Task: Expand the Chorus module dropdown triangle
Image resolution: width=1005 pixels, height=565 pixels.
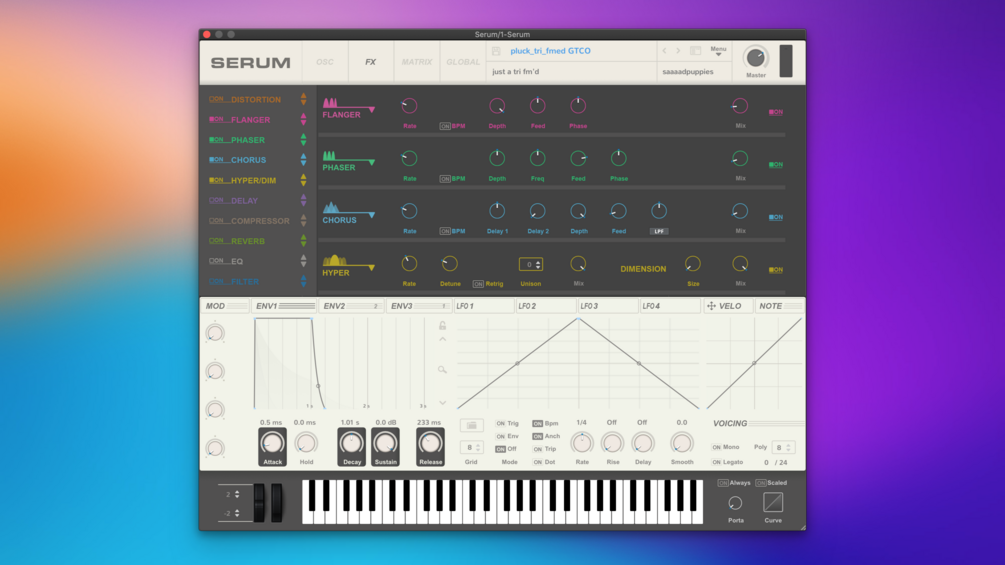Action: (x=371, y=215)
